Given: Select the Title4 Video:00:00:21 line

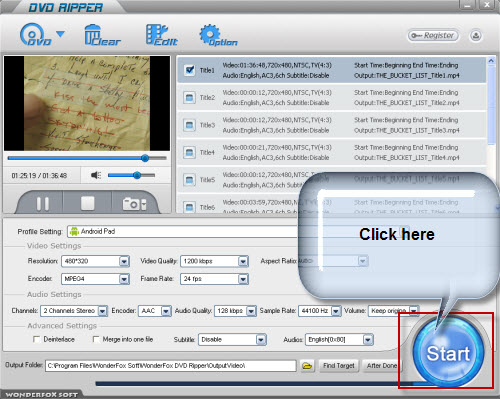Looking at the screenshot, I should pyautogui.click(x=277, y=147).
